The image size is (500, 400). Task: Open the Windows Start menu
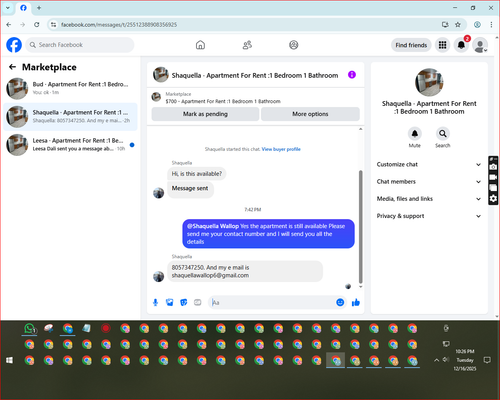9,360
